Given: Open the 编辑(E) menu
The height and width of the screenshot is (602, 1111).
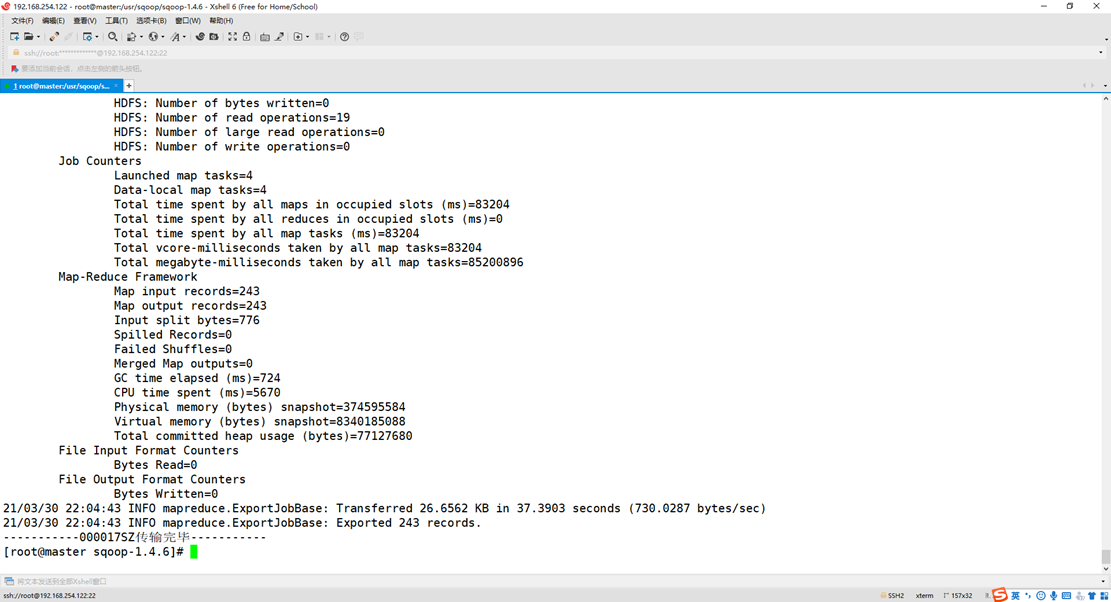Looking at the screenshot, I should point(53,21).
